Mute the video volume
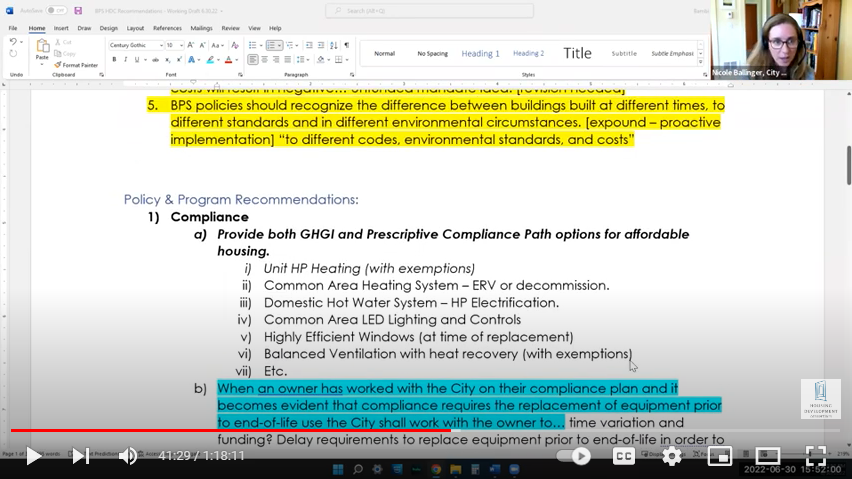This screenshot has height=479, width=852. click(128, 456)
